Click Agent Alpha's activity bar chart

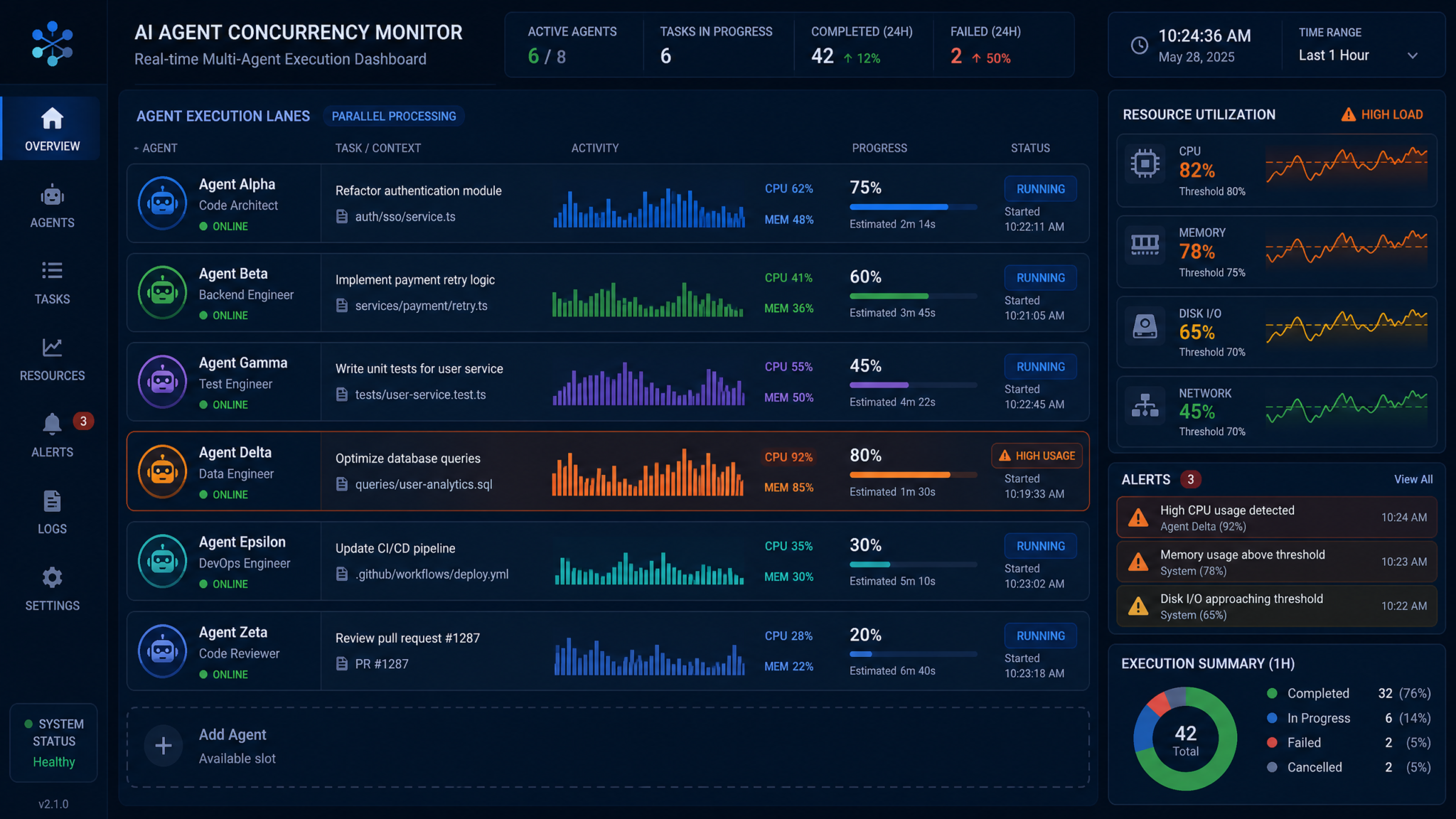pos(649,208)
